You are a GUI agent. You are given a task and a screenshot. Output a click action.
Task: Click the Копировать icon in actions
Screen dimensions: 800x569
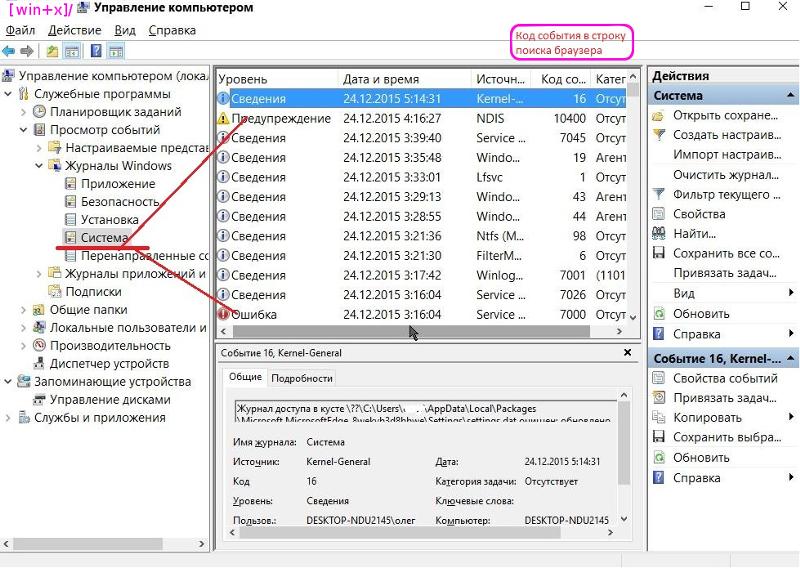click(x=659, y=417)
